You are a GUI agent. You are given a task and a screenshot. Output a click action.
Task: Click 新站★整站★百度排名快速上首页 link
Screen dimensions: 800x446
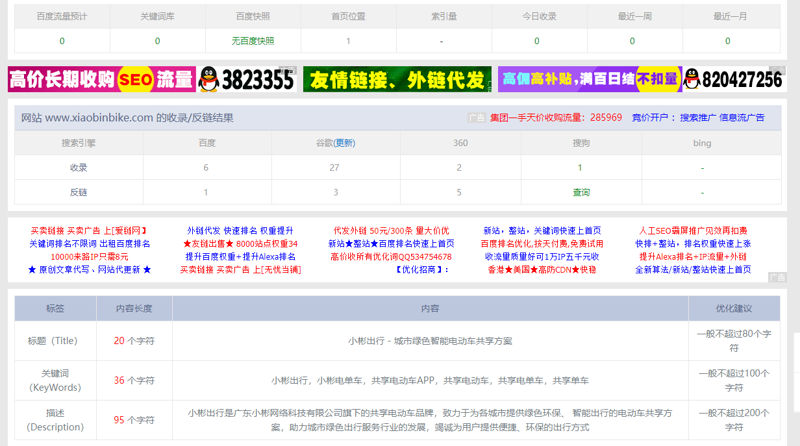pyautogui.click(x=391, y=243)
